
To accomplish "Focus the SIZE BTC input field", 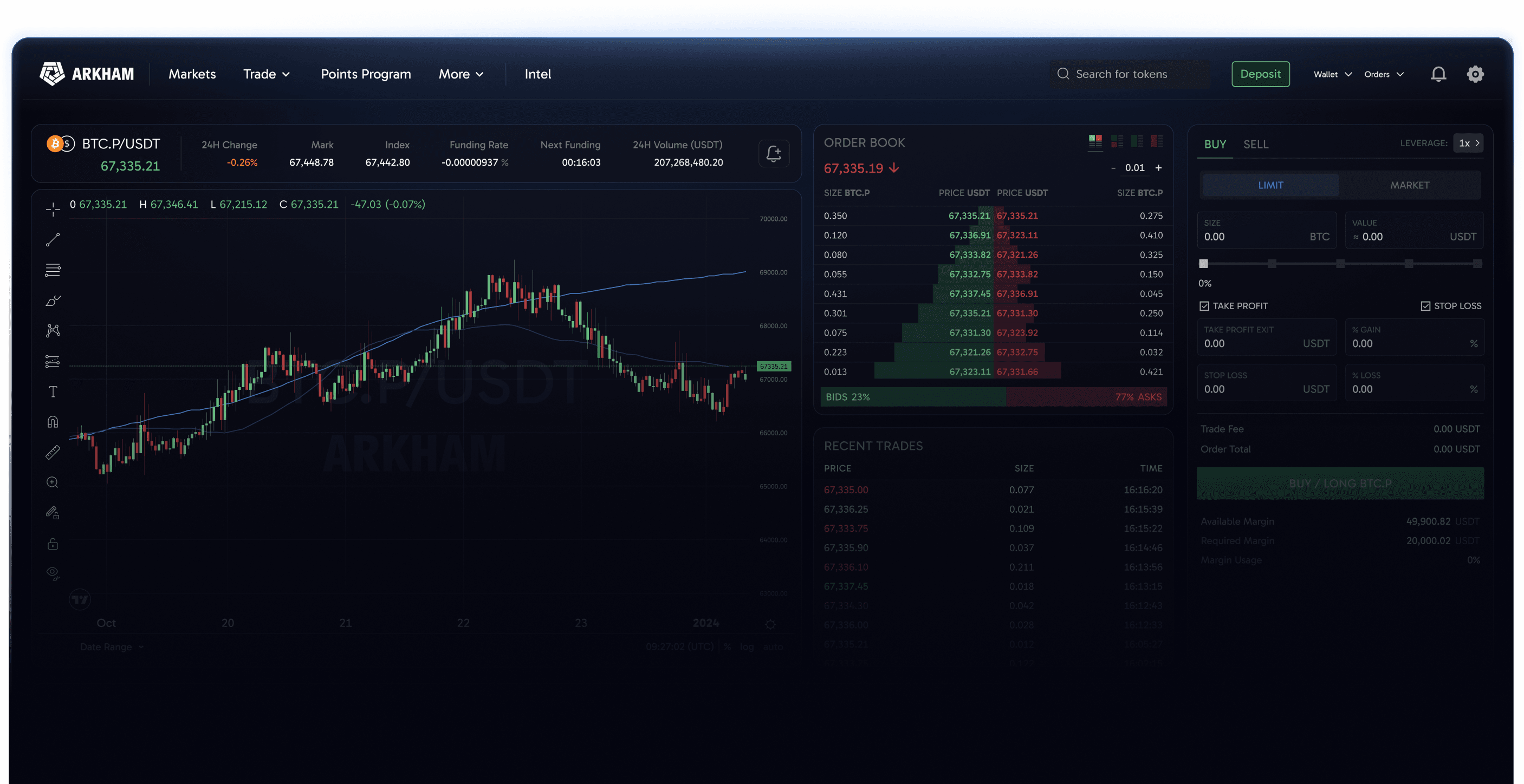I will (x=1266, y=231).
